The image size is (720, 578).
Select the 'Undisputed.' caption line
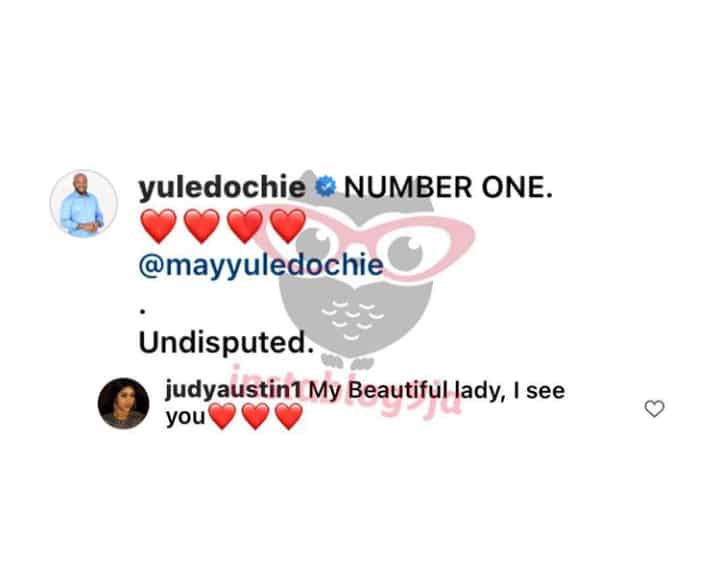coord(226,343)
